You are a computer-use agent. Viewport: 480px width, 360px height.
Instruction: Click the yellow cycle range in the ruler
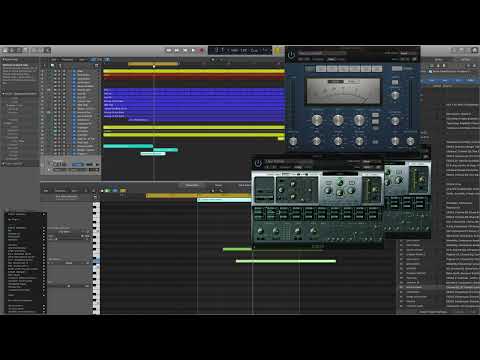tap(153, 63)
